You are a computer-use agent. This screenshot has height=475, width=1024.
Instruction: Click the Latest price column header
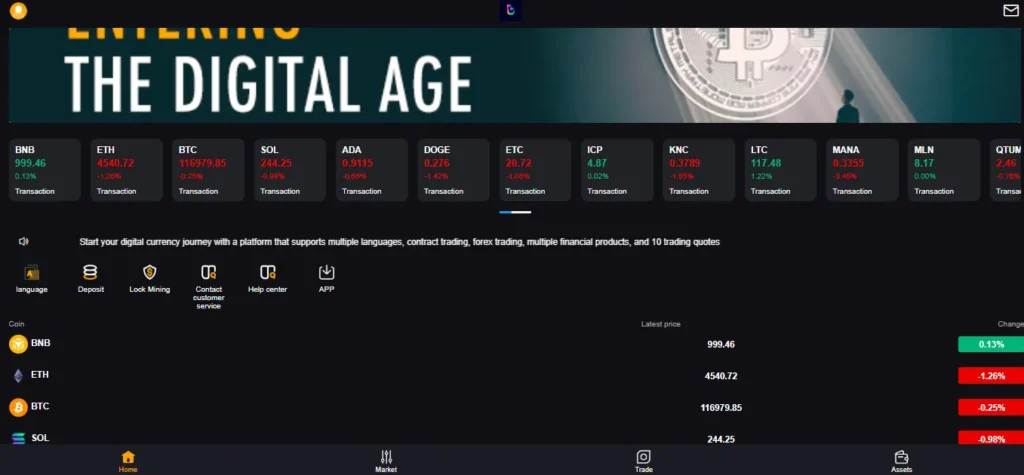click(x=661, y=324)
